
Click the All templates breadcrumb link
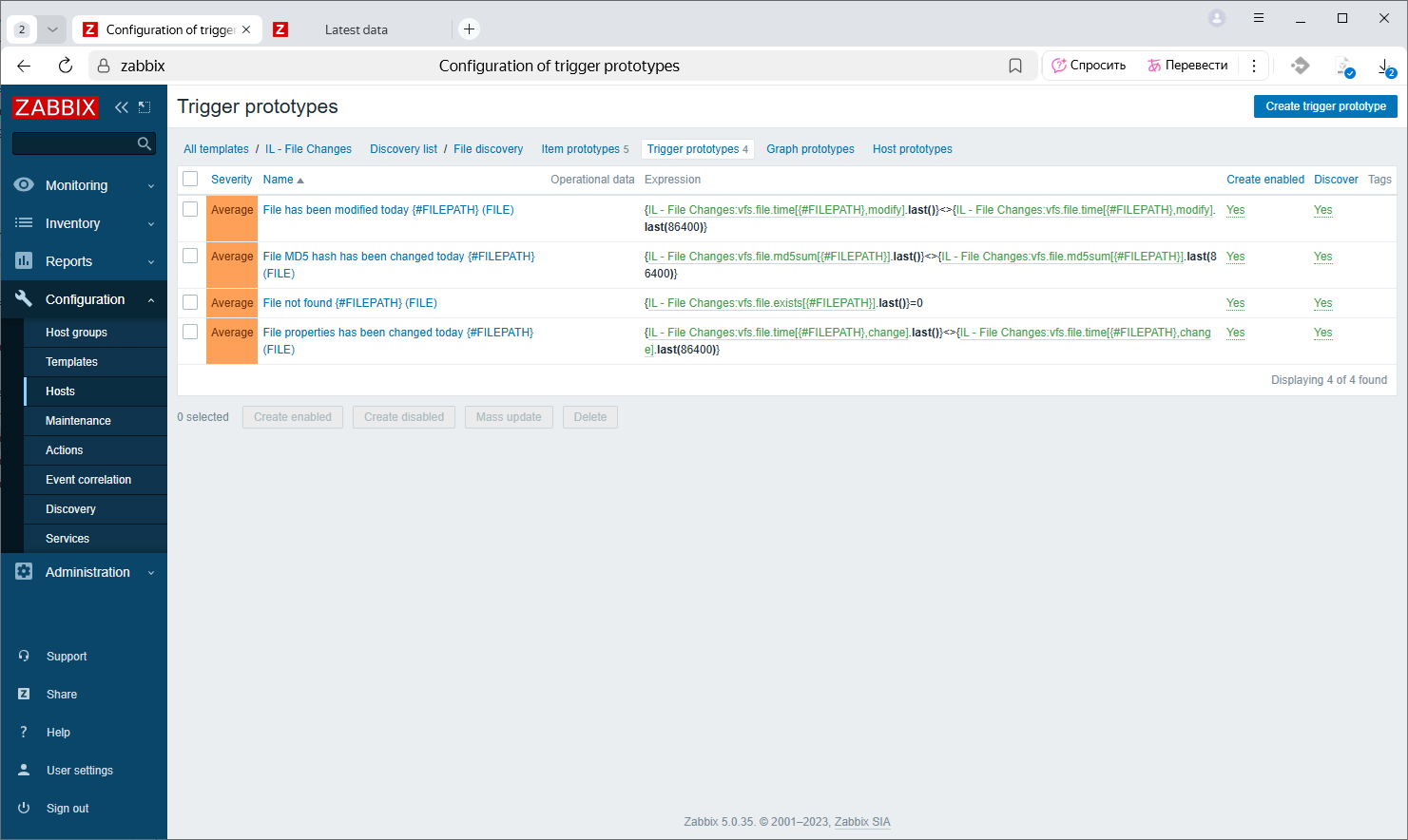(216, 149)
